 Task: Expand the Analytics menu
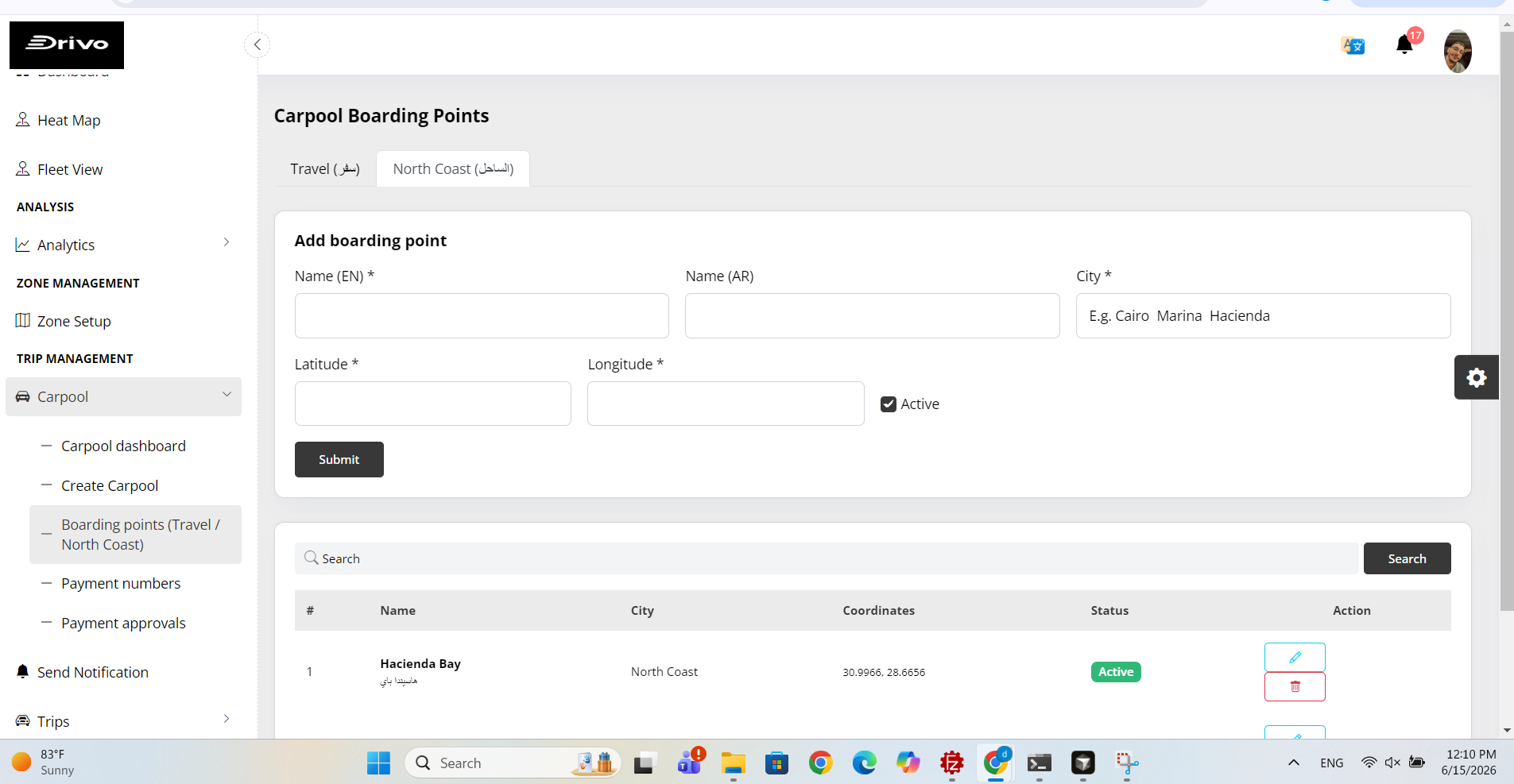pos(123,245)
